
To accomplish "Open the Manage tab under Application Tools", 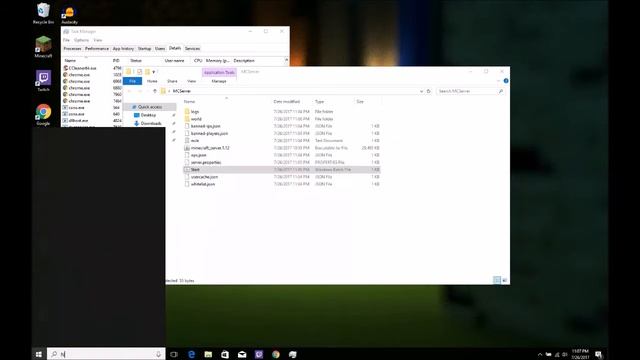I will (x=219, y=81).
